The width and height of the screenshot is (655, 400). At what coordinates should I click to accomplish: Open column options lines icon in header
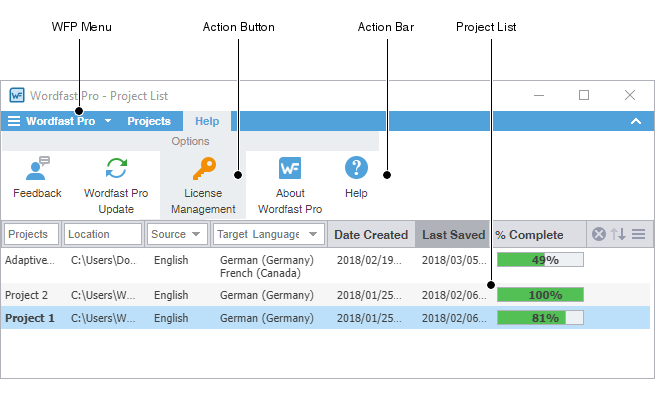638,234
